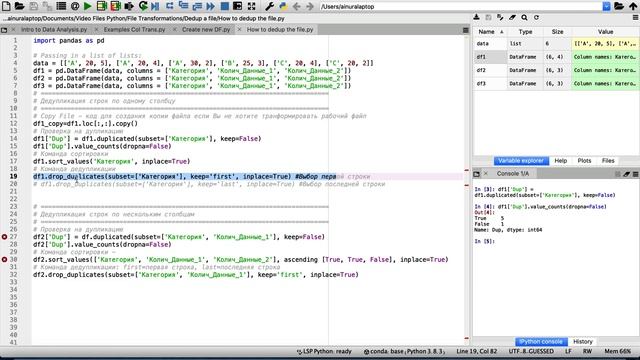This screenshot has height=360, width=640.
Task: Re-run last script with green refresh icon
Action: (x=143, y=6)
